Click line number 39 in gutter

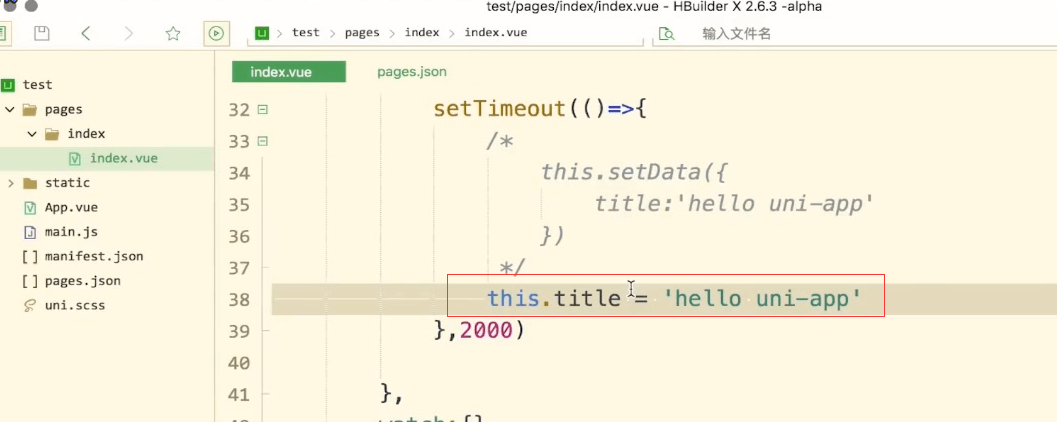(x=239, y=331)
